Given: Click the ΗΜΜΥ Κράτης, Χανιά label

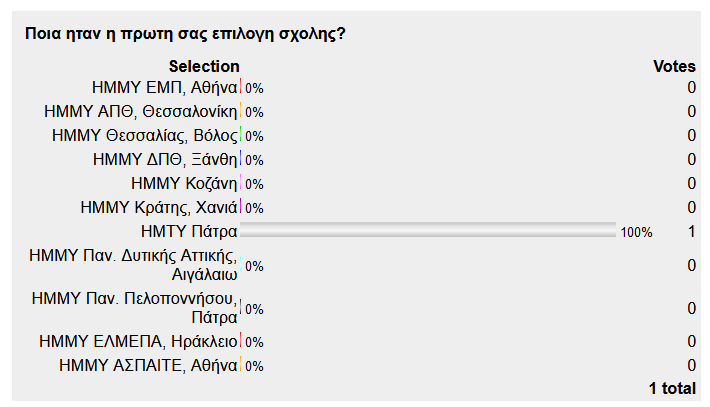Looking at the screenshot, I should click(x=158, y=207).
